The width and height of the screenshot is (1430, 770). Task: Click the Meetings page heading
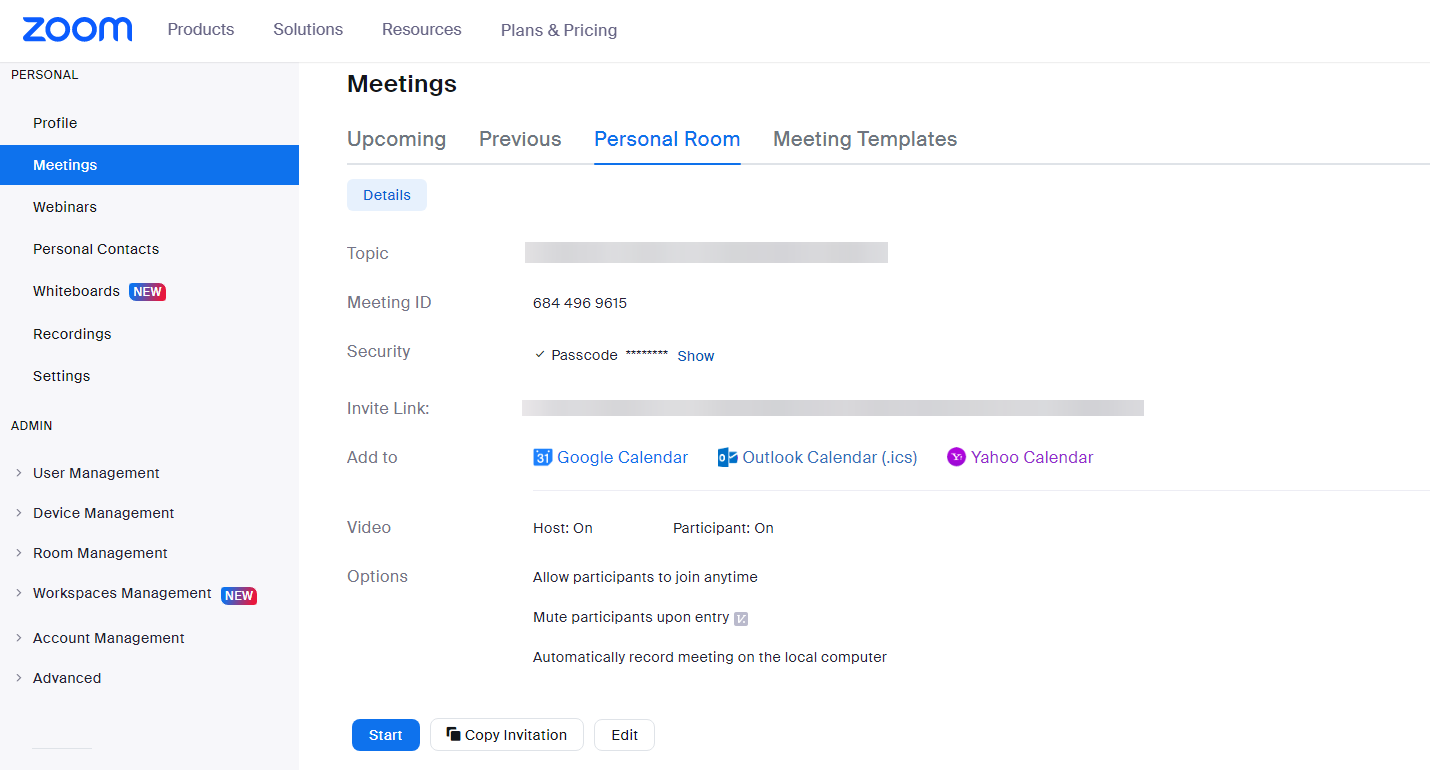click(x=402, y=84)
